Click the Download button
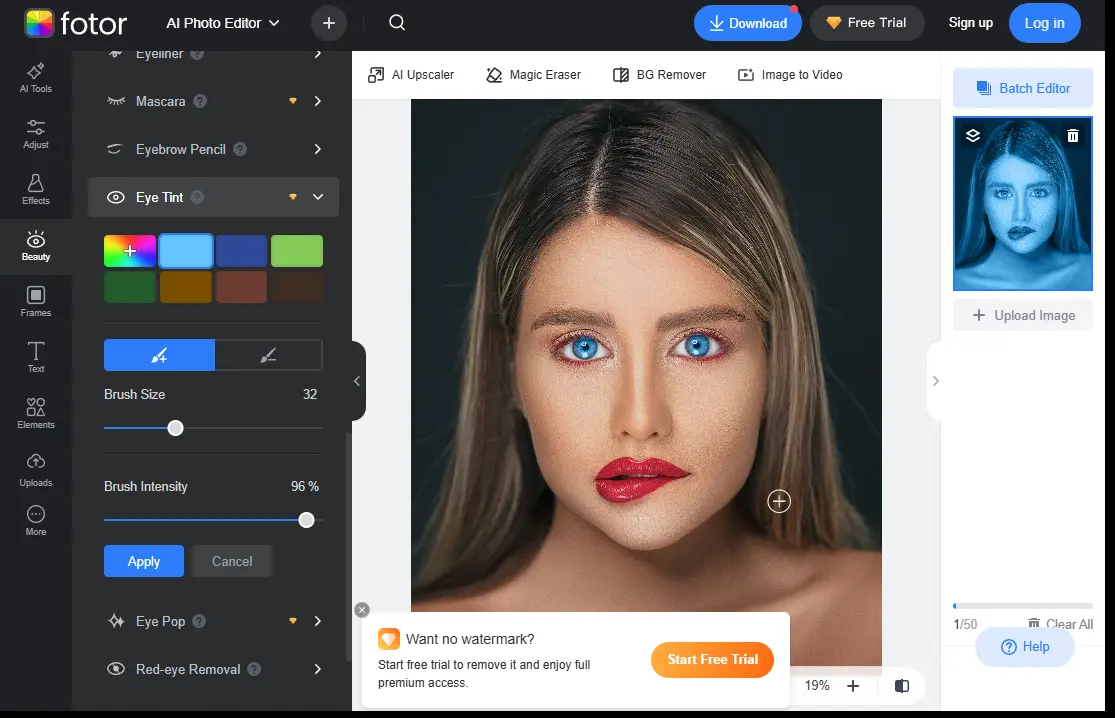This screenshot has height=718, width=1115. coord(747,23)
